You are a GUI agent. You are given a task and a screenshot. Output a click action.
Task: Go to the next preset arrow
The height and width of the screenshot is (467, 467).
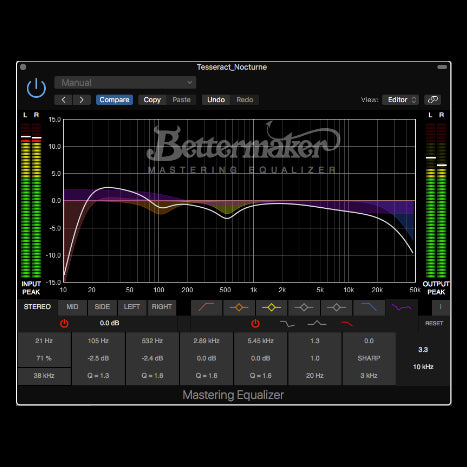pos(82,100)
